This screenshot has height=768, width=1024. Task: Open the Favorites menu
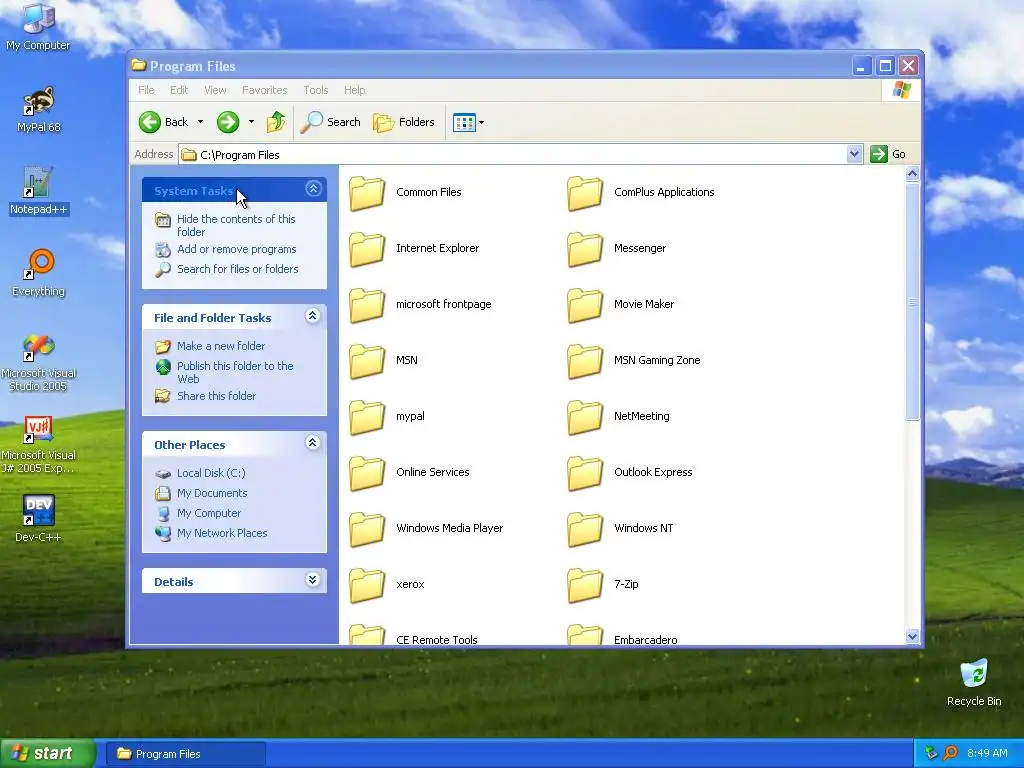(264, 90)
